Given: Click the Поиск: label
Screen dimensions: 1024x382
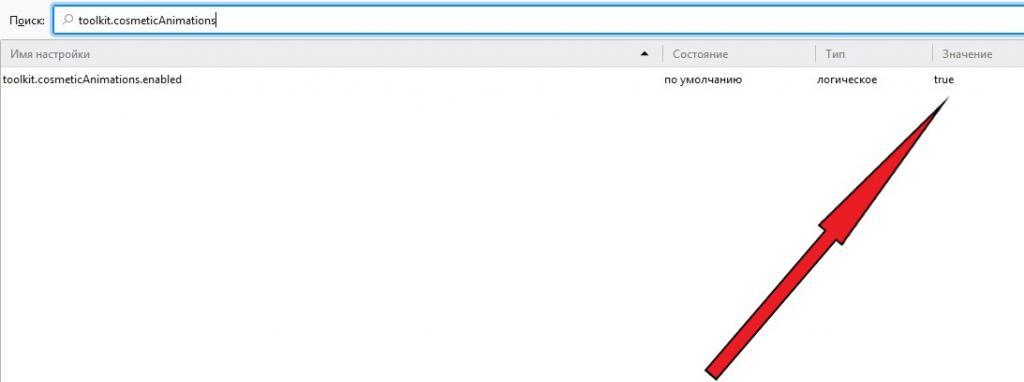Looking at the screenshot, I should coord(27,21).
